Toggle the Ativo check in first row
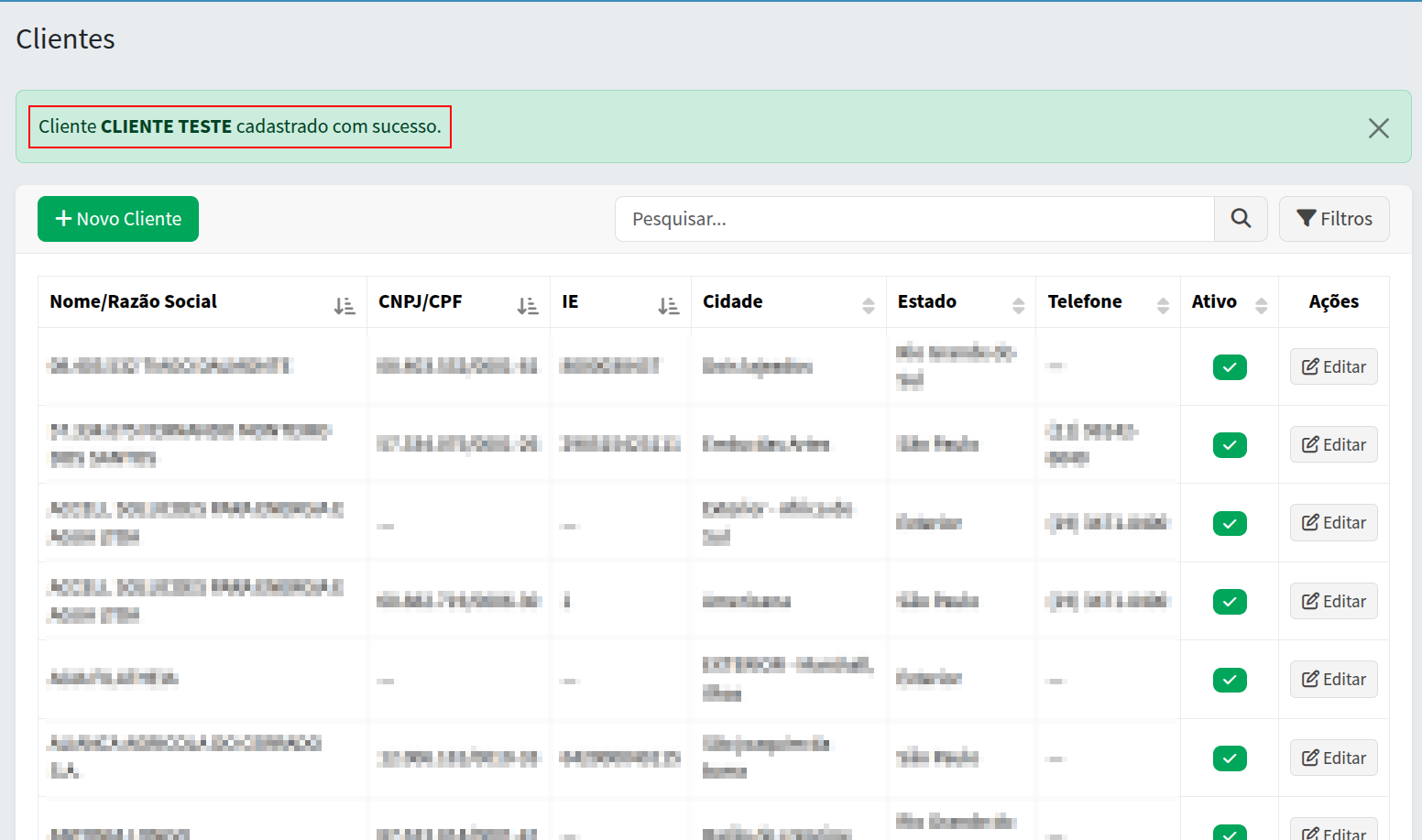 pos(1230,367)
